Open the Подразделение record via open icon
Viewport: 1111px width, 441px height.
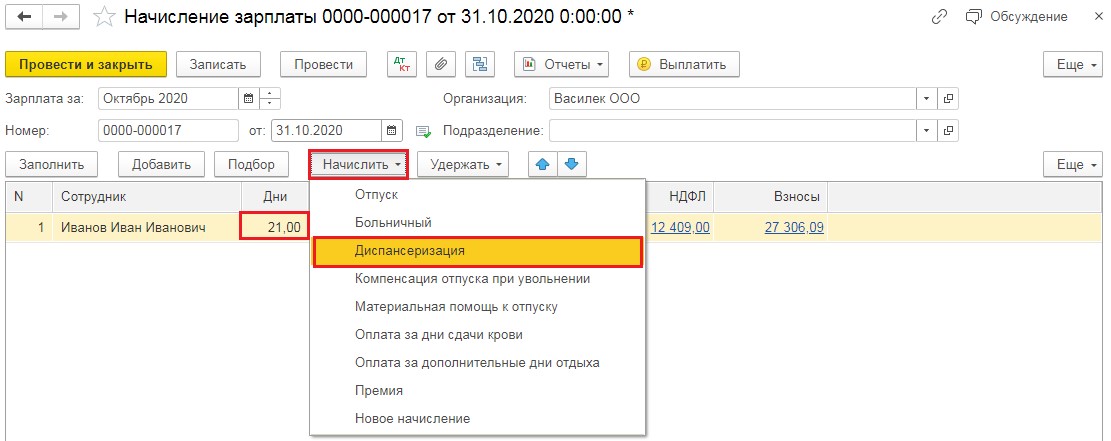click(x=948, y=130)
